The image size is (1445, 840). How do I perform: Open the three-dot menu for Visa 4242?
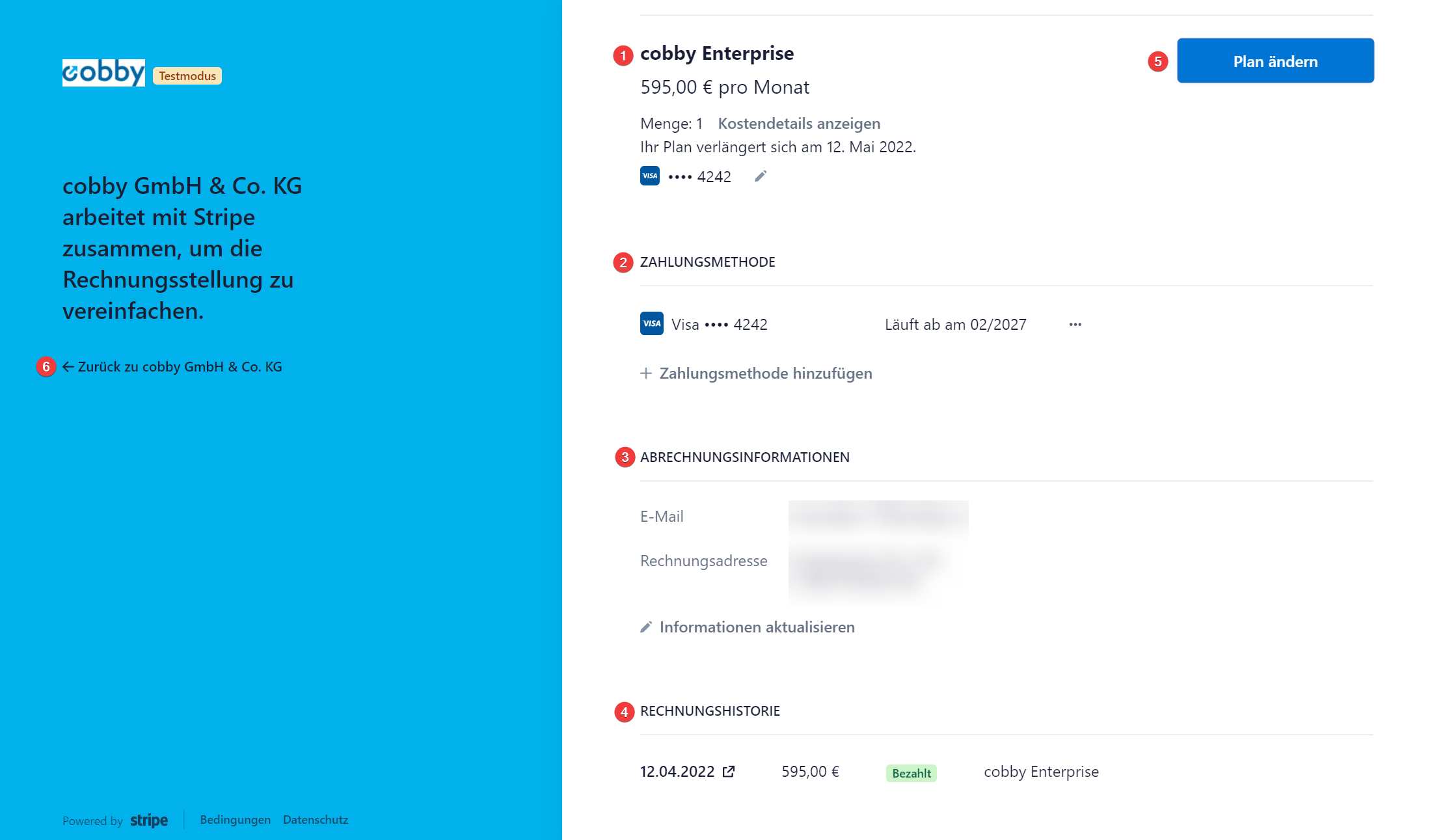[1075, 324]
